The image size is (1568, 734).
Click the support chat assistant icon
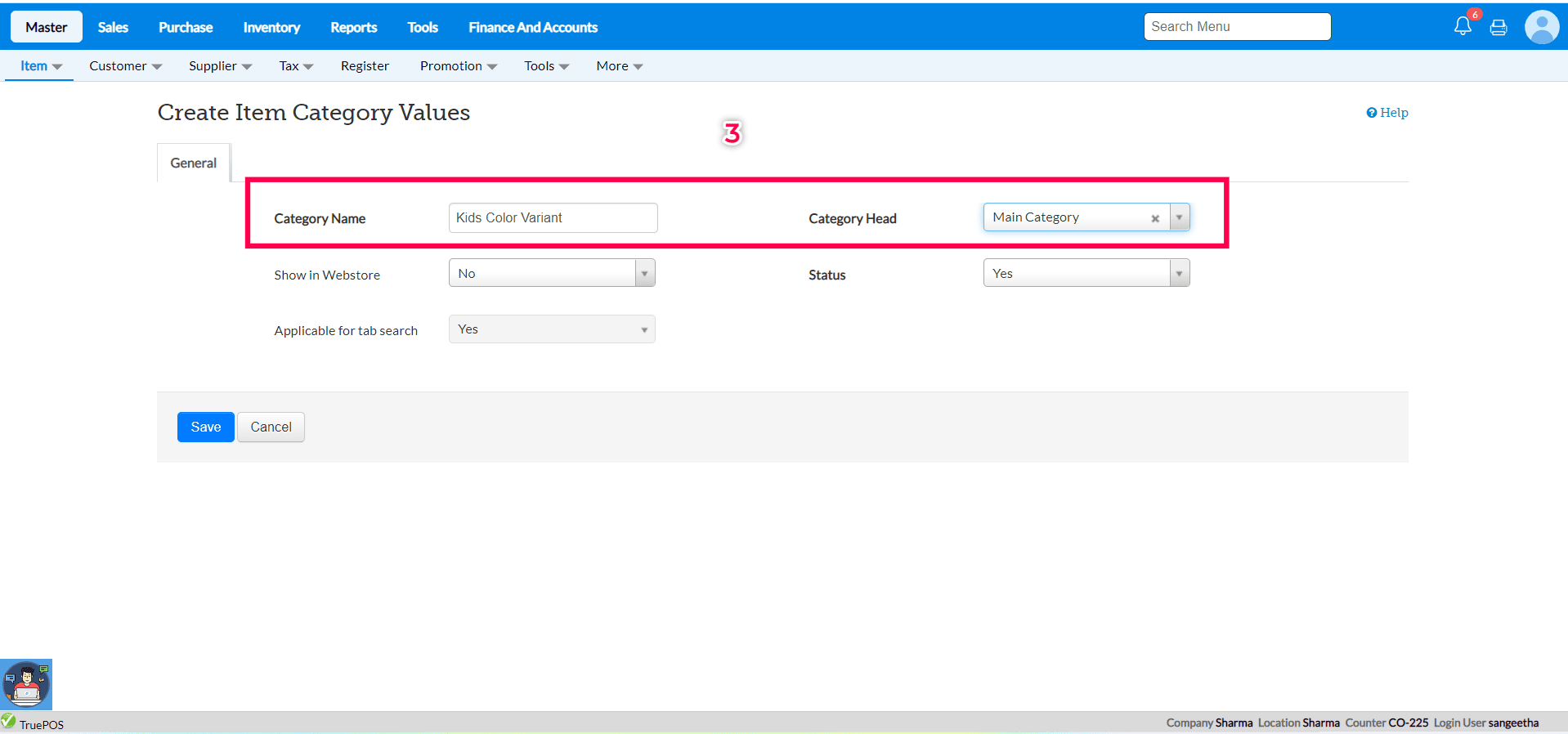tap(26, 684)
